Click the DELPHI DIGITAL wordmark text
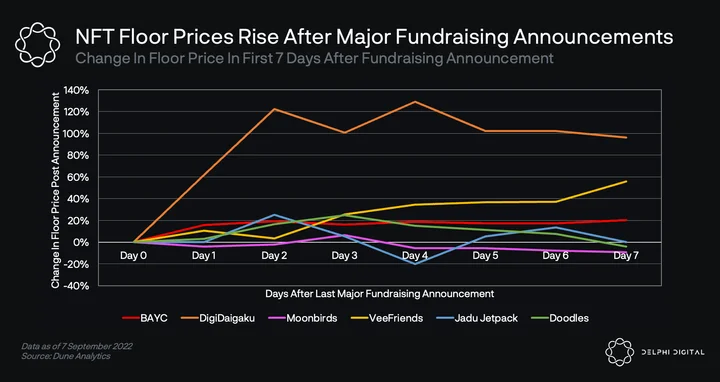Image resolution: width=720 pixels, height=382 pixels. pyautogui.click(x=673, y=352)
